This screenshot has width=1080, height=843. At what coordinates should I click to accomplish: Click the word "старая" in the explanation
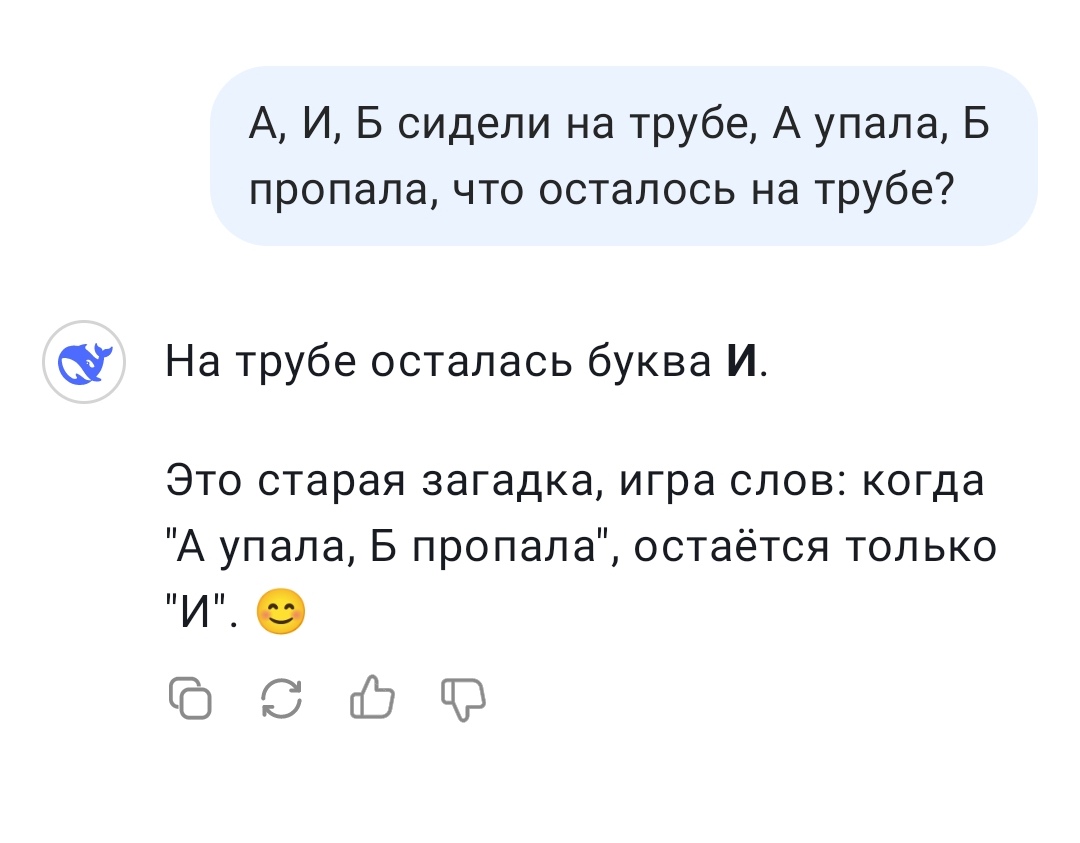[x=331, y=481]
